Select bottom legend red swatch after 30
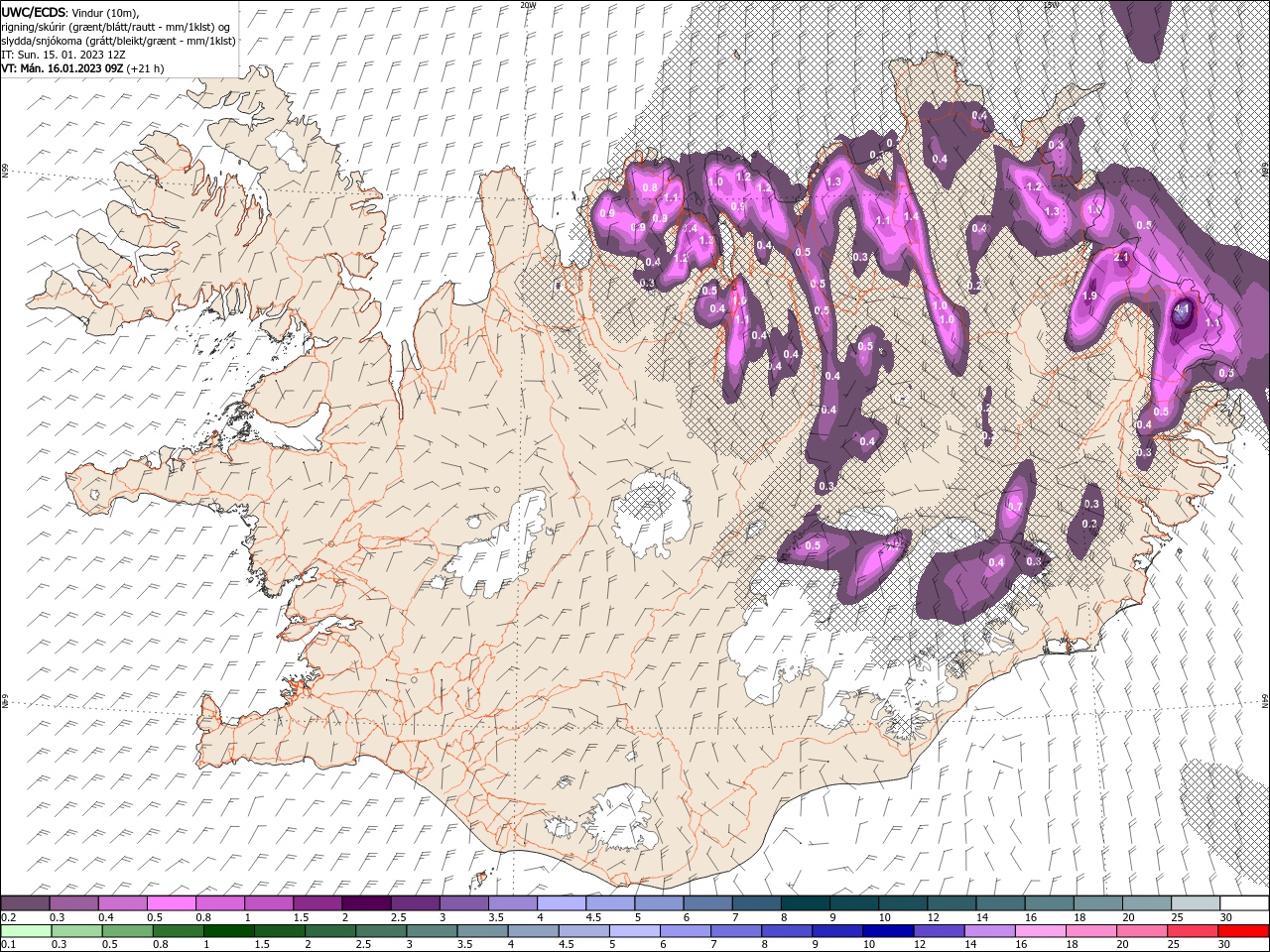1270x952 pixels. pyautogui.click(x=1244, y=931)
